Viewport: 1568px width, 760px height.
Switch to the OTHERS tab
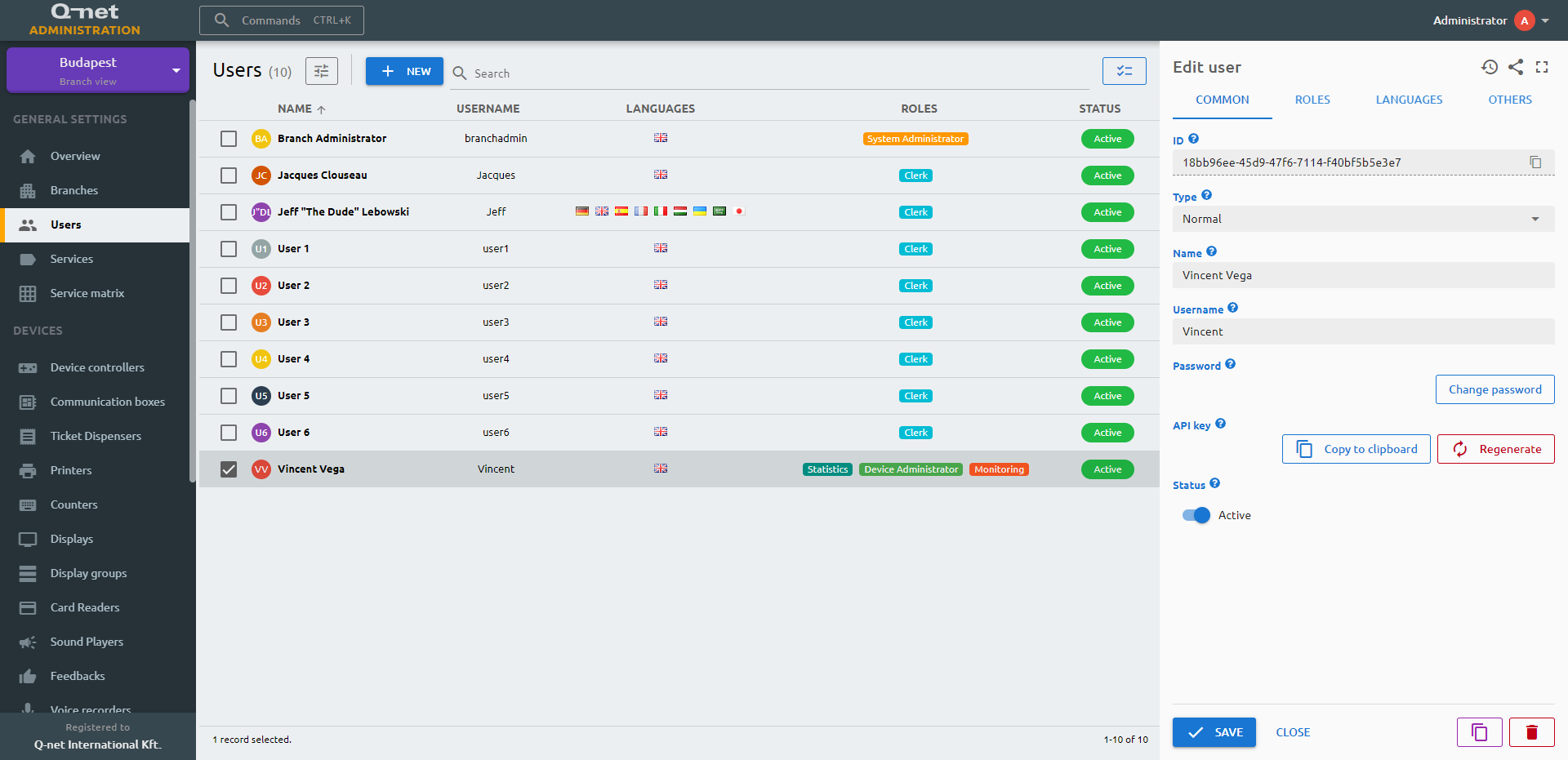point(1510,100)
